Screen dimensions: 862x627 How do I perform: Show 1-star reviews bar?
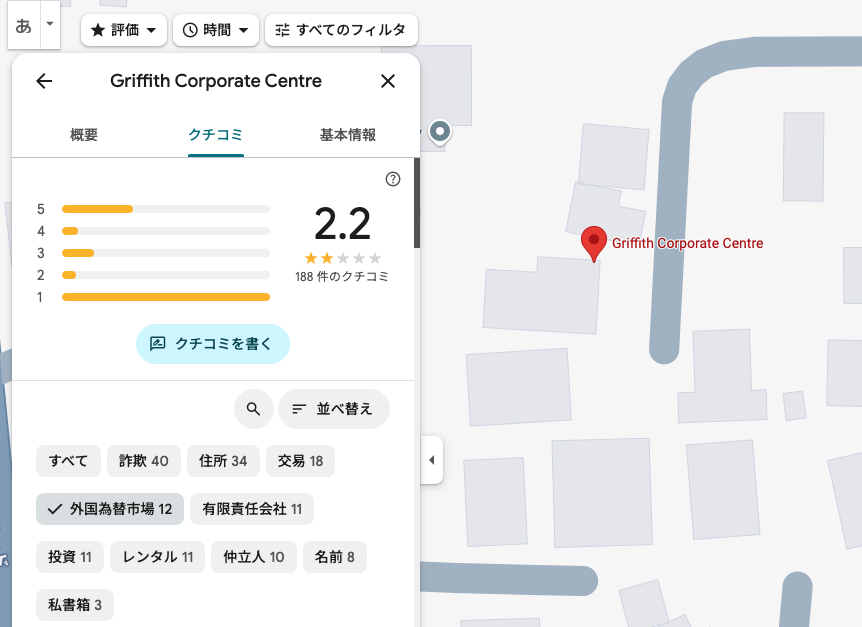coord(166,297)
